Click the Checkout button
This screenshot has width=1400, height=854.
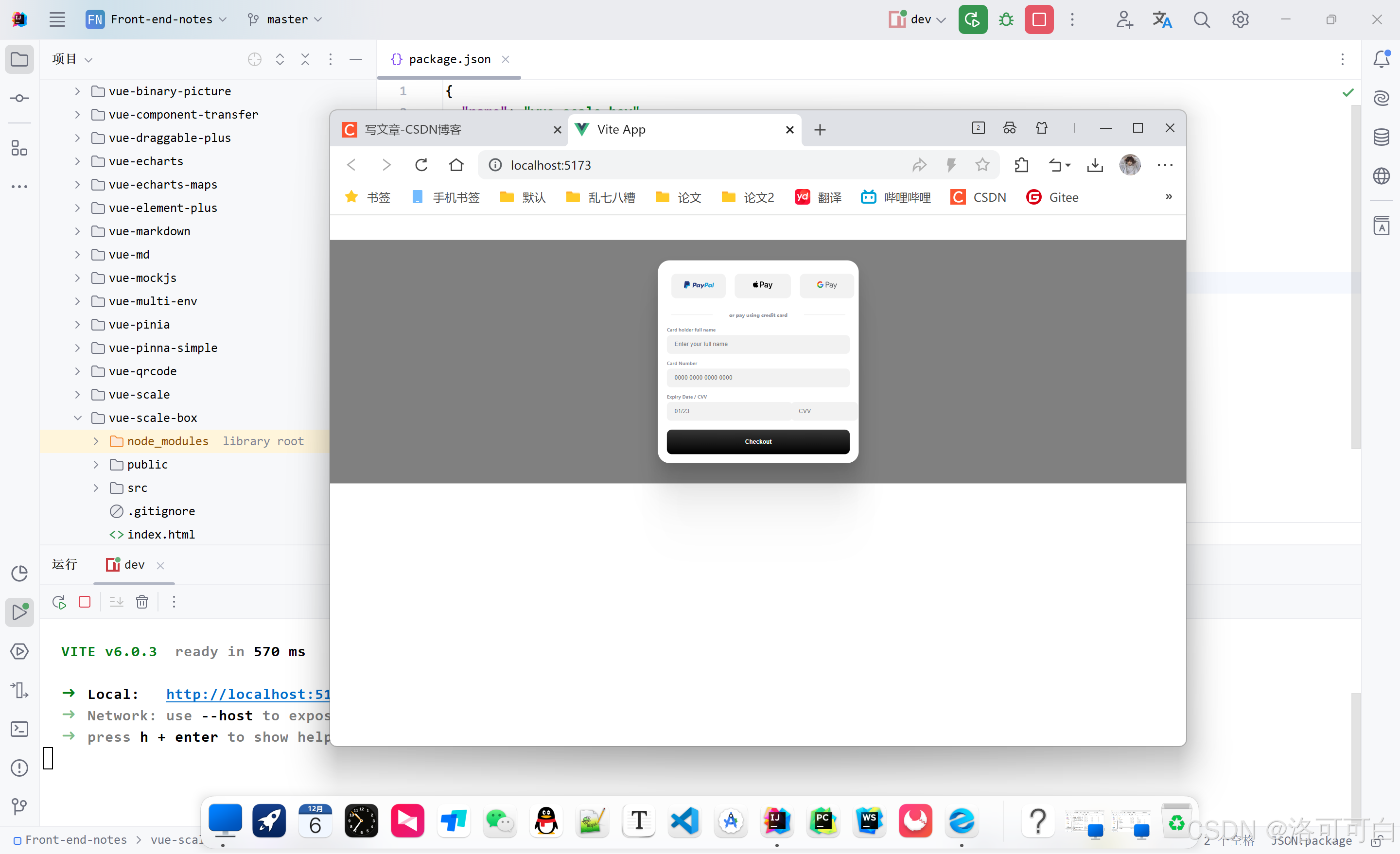click(758, 441)
